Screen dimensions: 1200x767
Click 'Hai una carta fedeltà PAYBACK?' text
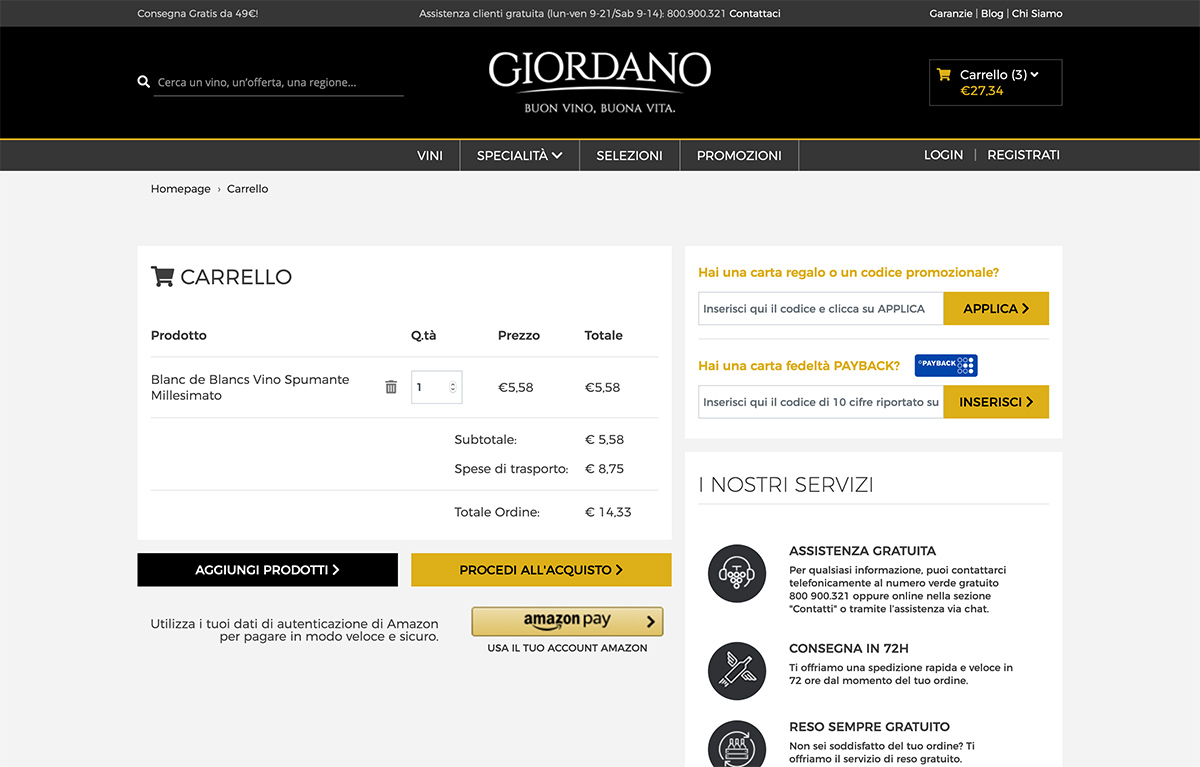[x=799, y=366]
